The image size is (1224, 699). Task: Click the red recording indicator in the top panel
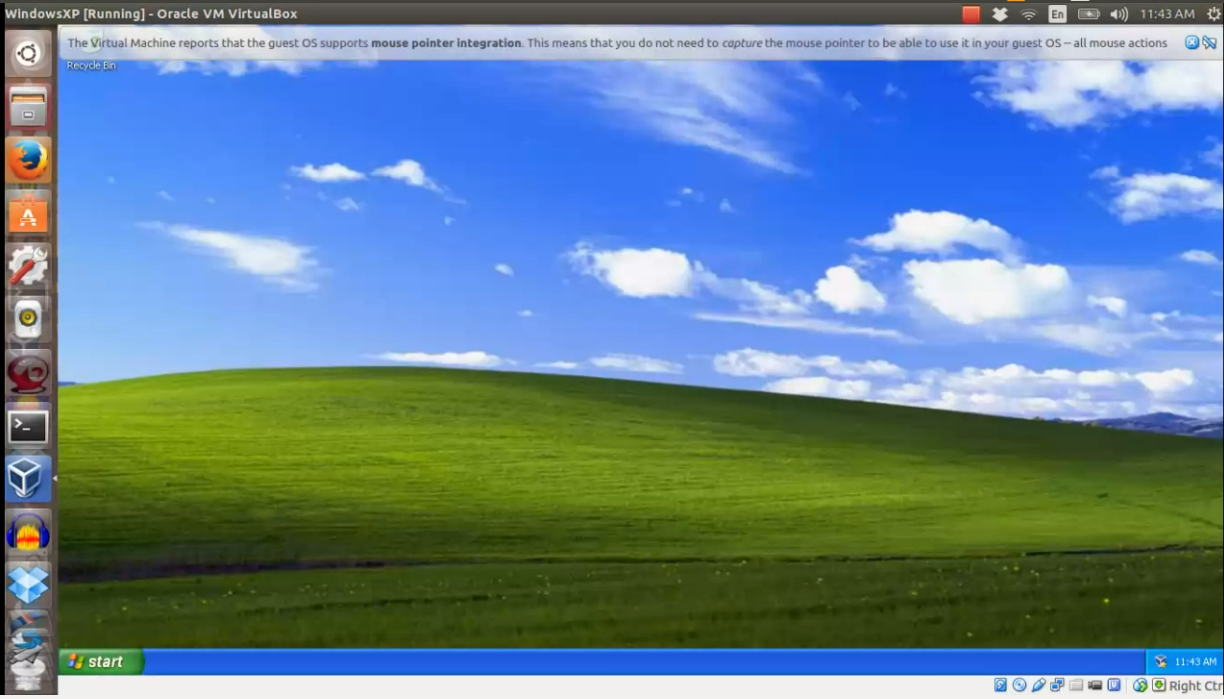click(971, 14)
